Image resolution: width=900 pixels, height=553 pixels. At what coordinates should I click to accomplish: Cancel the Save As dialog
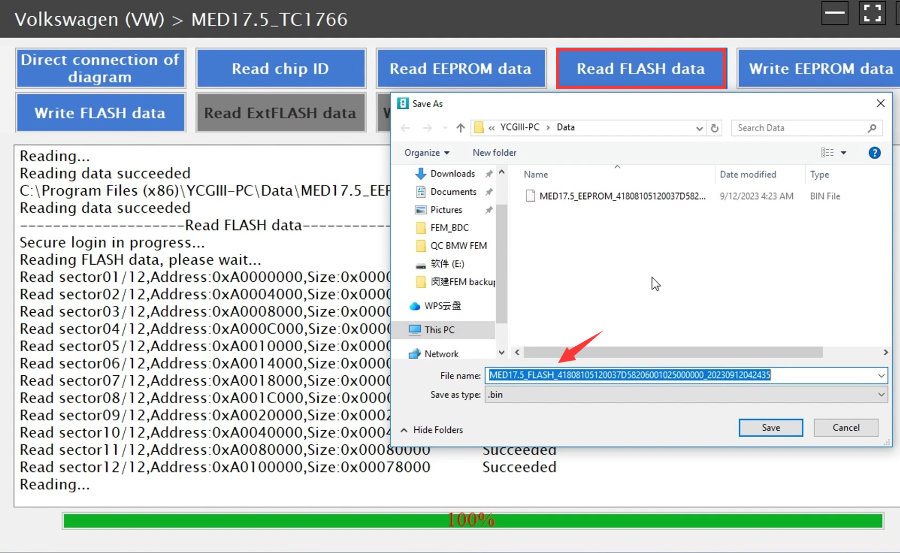click(846, 428)
